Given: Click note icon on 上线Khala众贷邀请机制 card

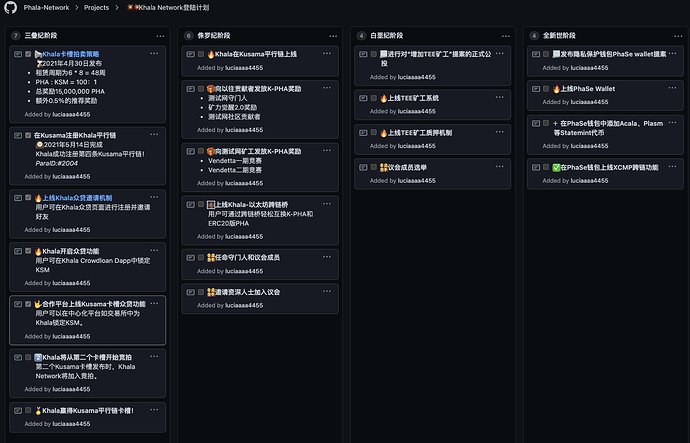Looking at the screenshot, I should coord(18,198).
